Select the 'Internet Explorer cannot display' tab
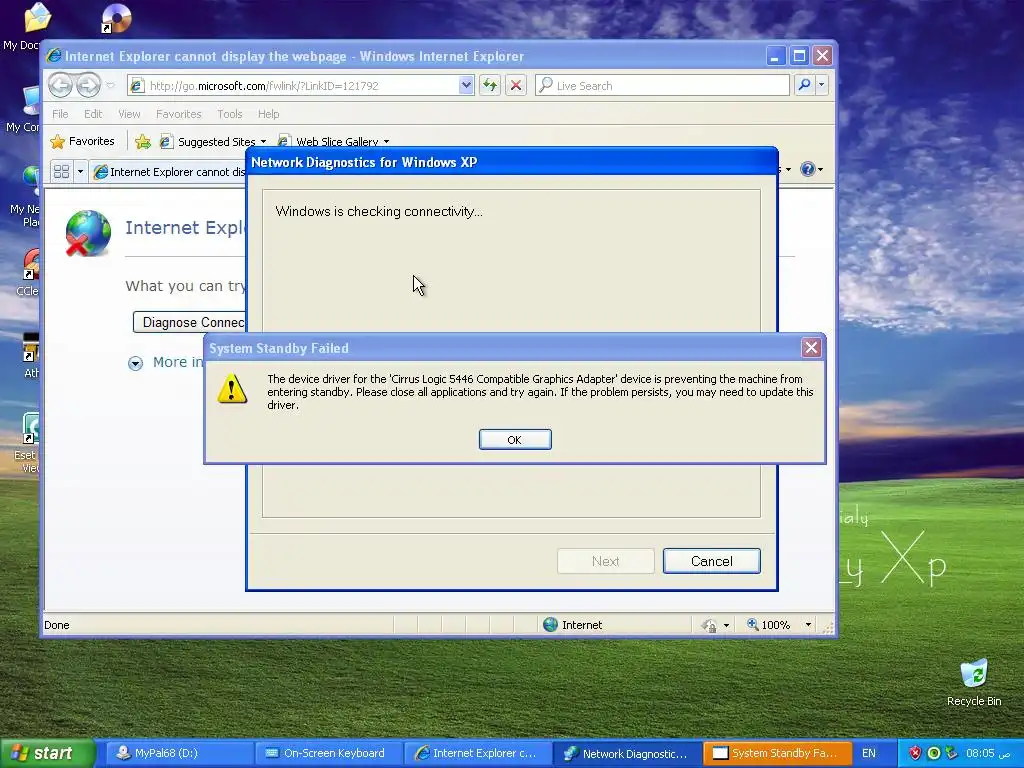 pos(168,172)
